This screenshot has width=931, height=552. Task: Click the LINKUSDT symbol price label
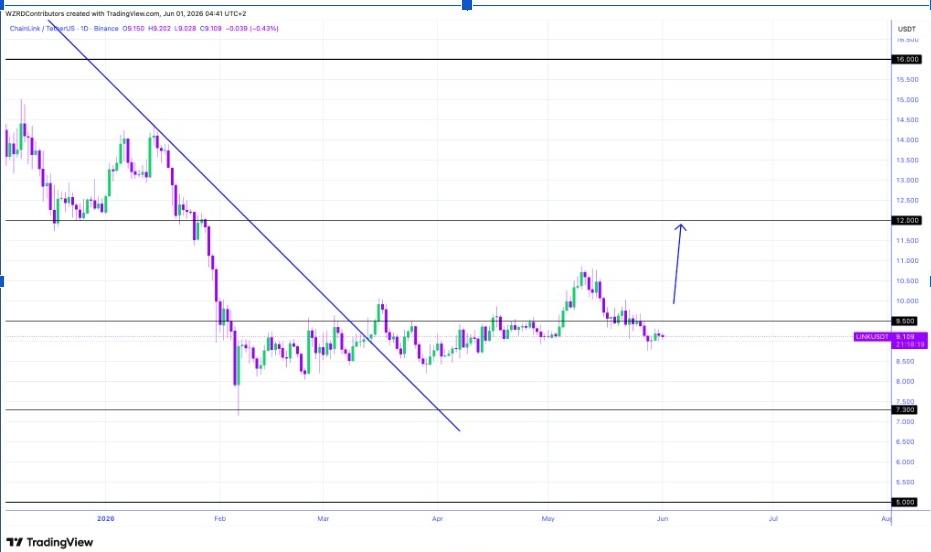pos(872,337)
